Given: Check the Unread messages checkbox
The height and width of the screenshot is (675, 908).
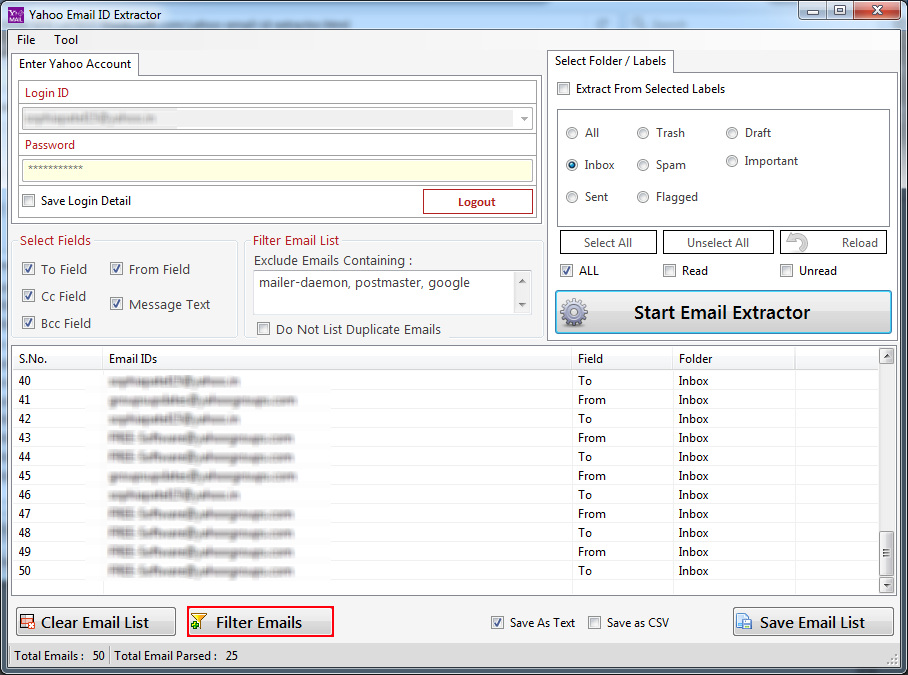Looking at the screenshot, I should click(786, 270).
